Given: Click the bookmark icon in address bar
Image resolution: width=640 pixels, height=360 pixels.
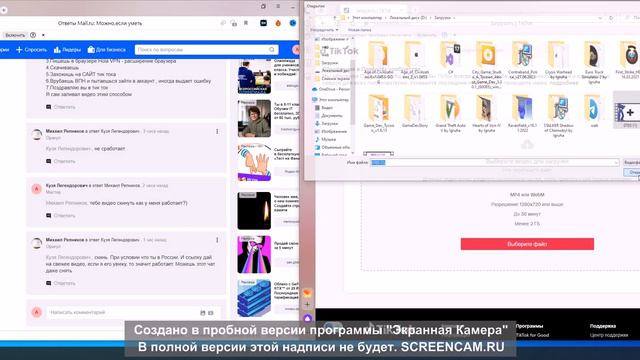Looking at the screenshot, I should click(x=246, y=23).
